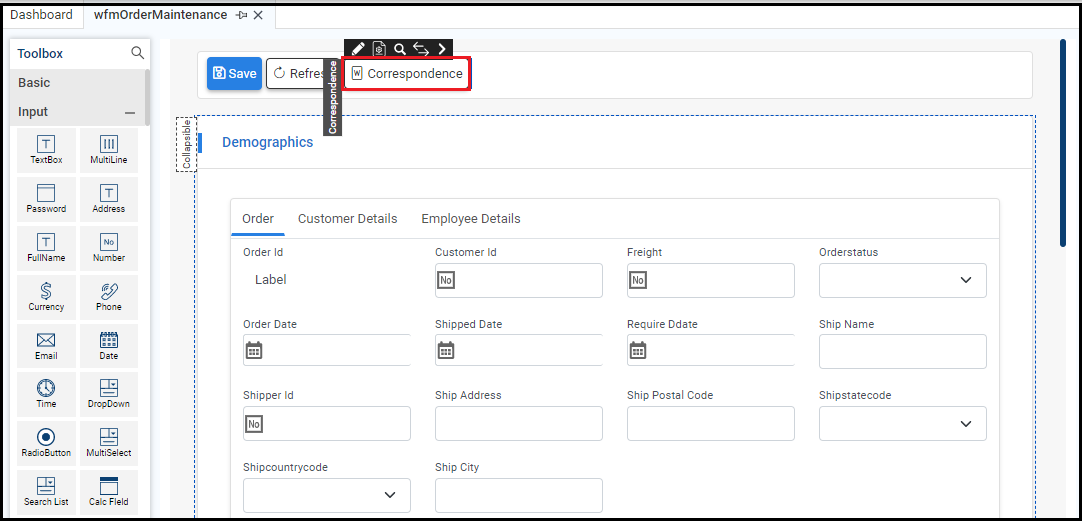The width and height of the screenshot is (1082, 521).
Task: Click the document settings icon in the black toolbar
Action: click(379, 49)
